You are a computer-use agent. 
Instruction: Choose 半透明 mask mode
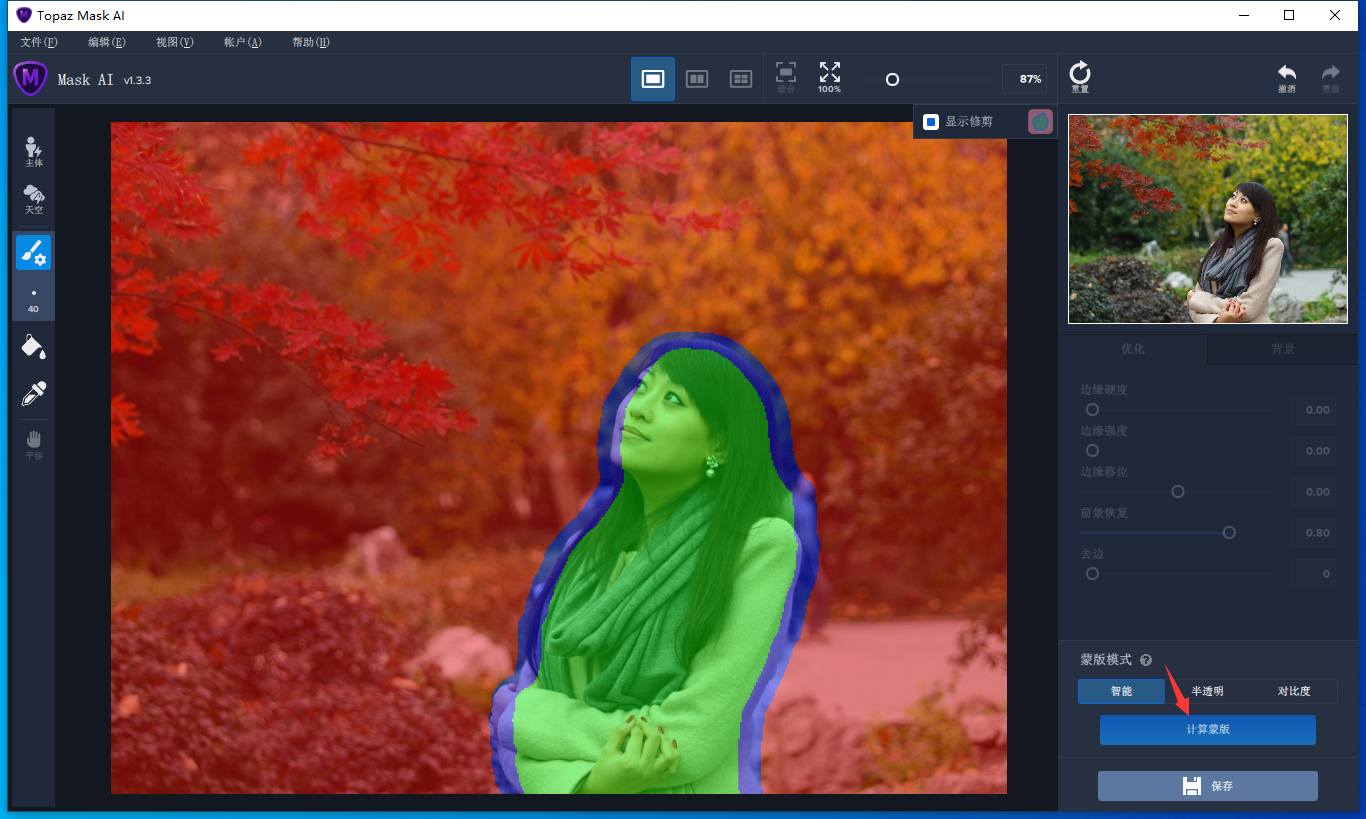(1207, 691)
